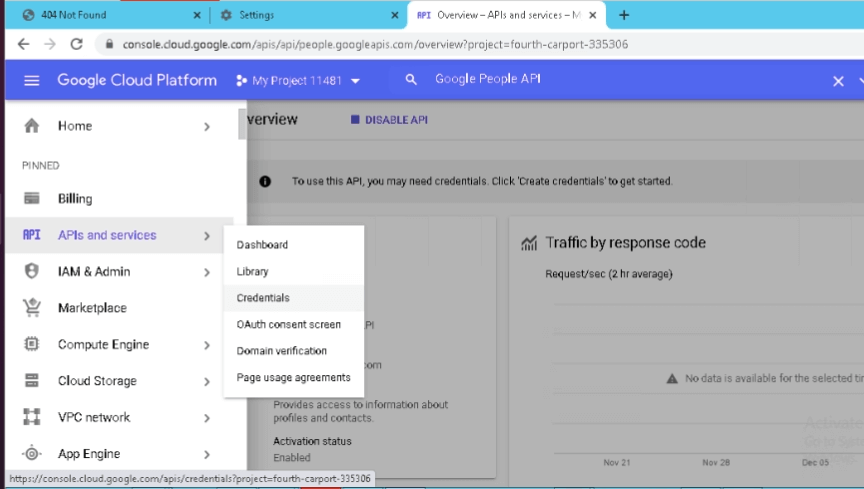Open the hamburger navigation menu

click(x=31, y=80)
